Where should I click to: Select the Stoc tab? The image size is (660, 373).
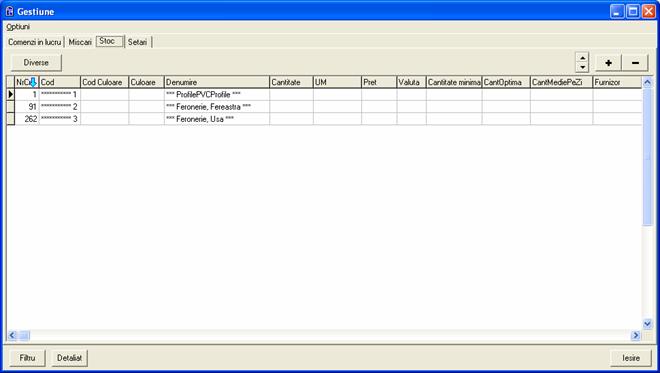(x=109, y=41)
